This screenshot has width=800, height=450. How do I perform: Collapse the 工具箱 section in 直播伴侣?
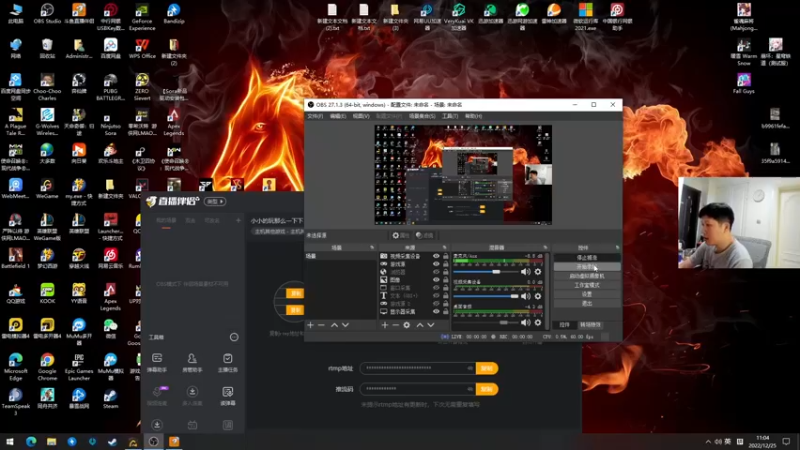coord(234,337)
